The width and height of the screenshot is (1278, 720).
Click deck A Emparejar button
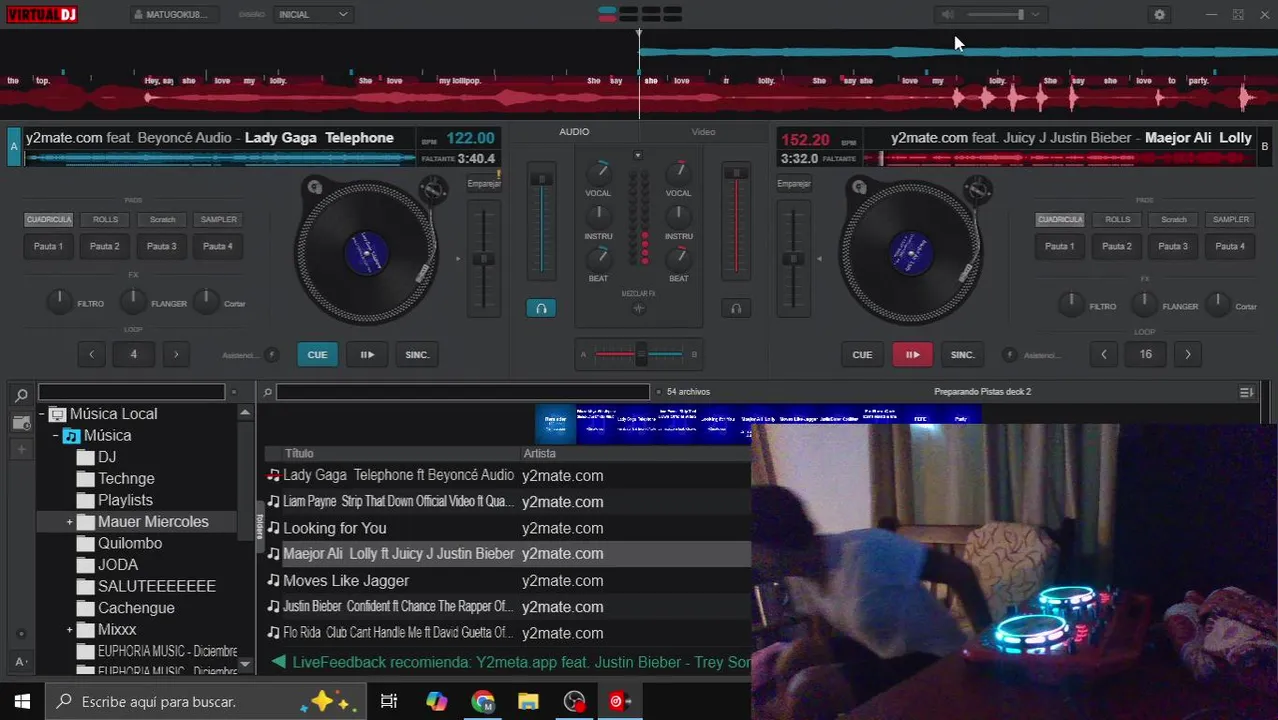coord(484,184)
